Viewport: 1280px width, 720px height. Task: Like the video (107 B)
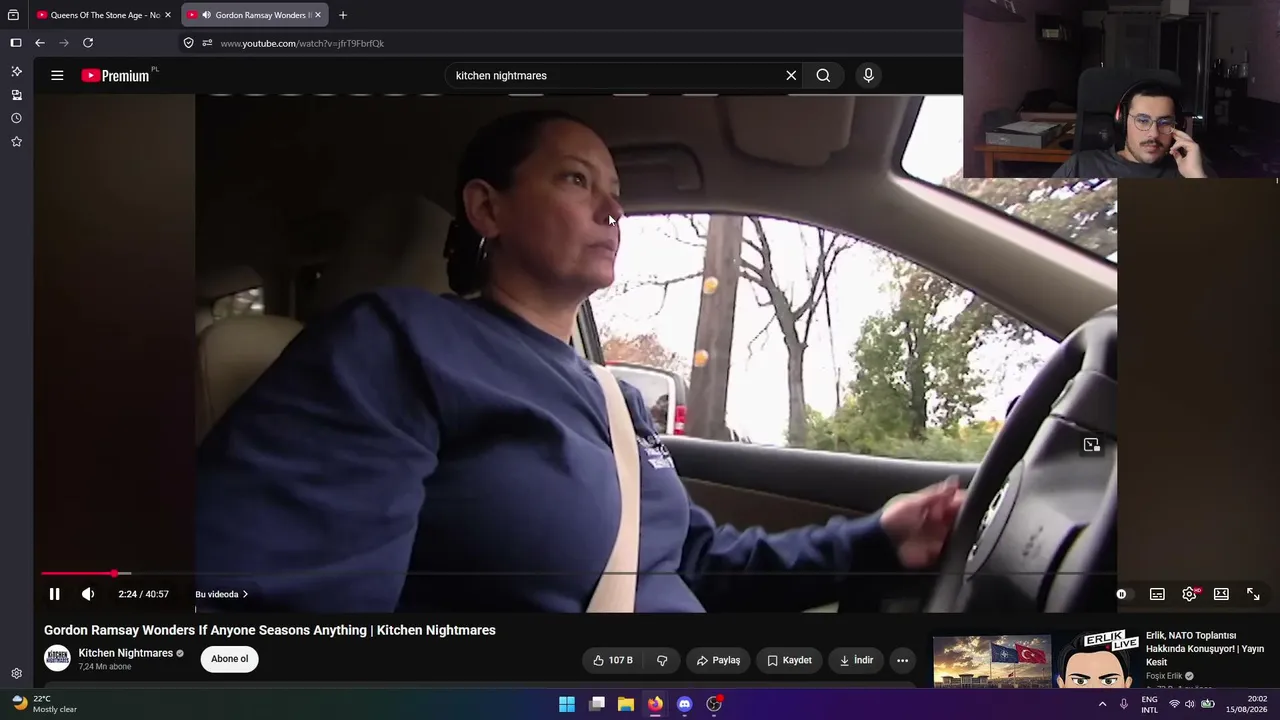pyautogui.click(x=613, y=660)
